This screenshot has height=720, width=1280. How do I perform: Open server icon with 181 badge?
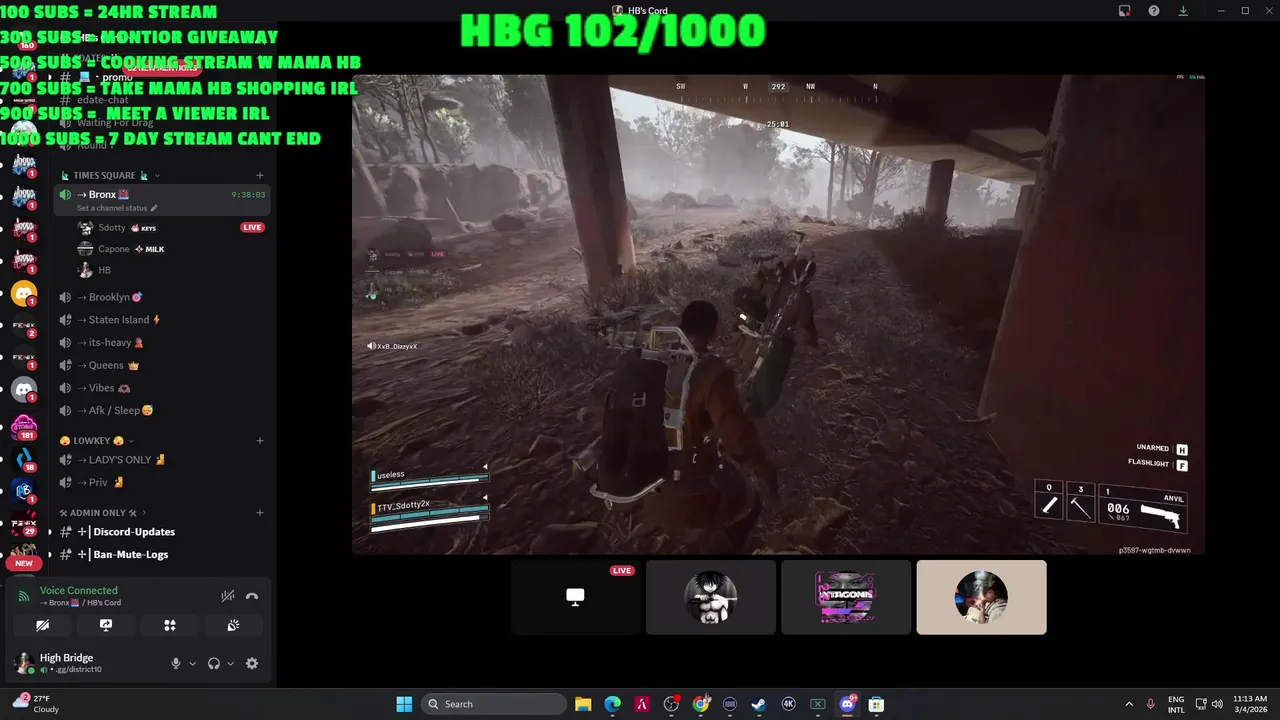(24, 426)
